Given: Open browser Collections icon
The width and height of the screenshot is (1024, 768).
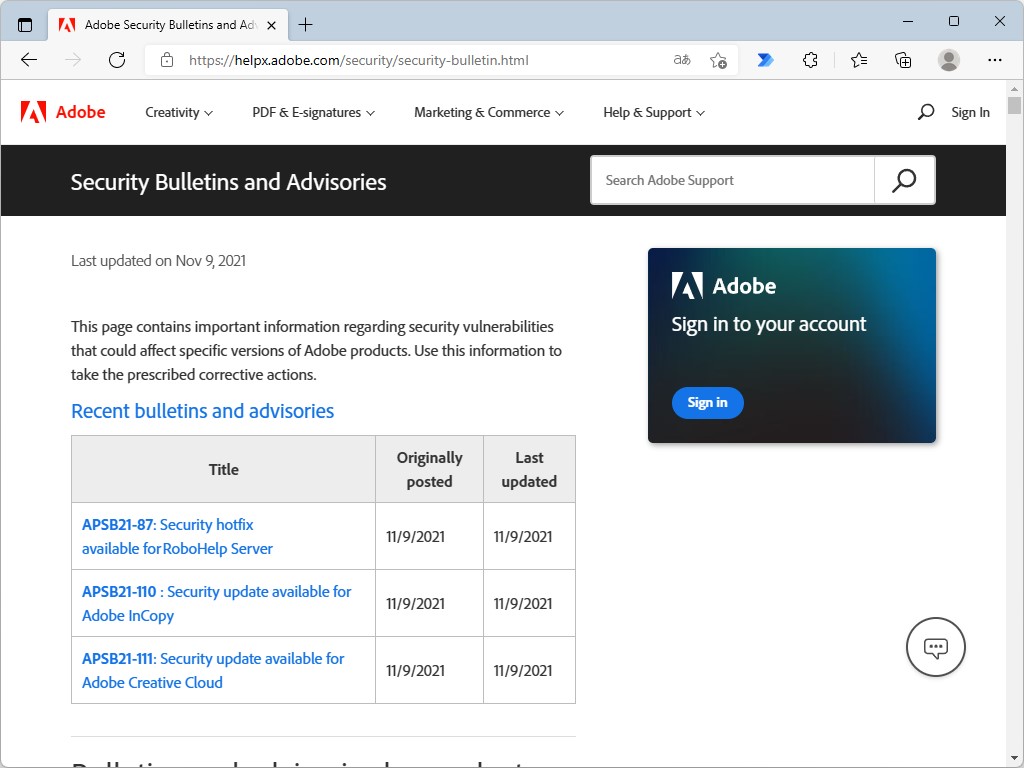Looking at the screenshot, I should click(903, 60).
